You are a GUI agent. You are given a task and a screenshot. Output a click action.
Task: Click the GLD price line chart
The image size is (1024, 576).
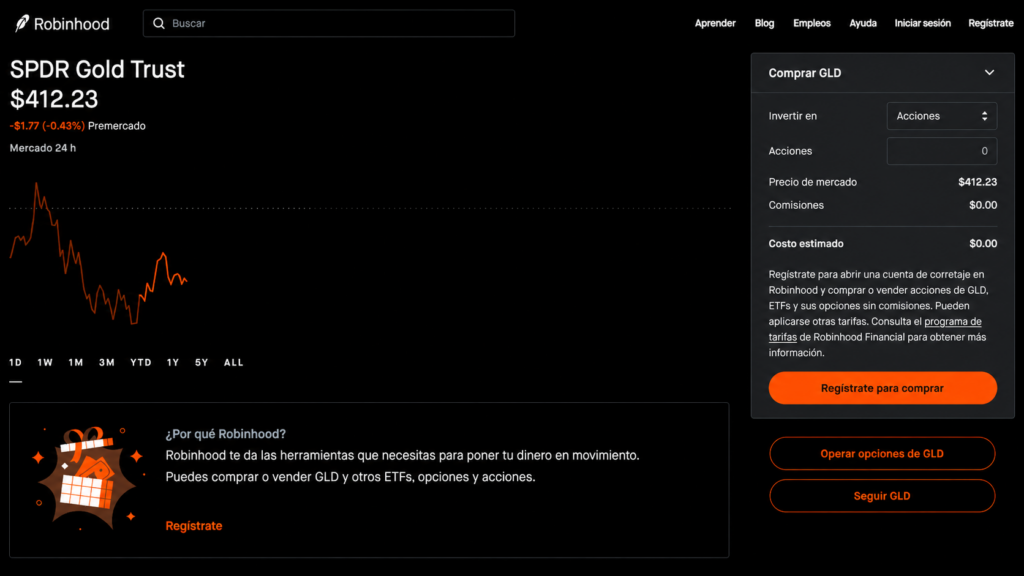point(98,253)
